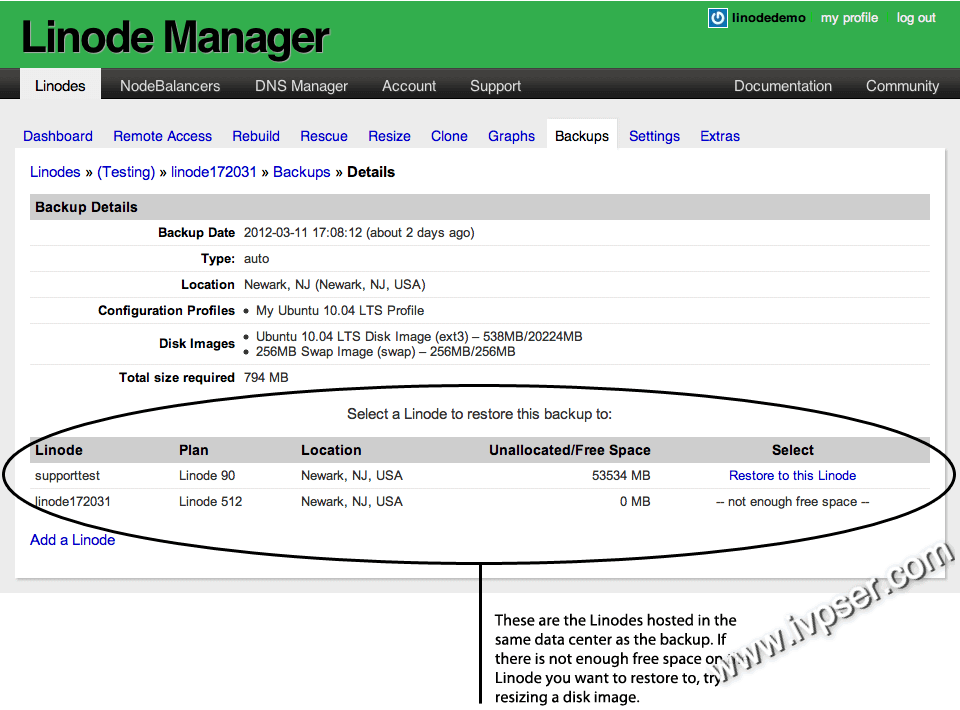Click the log out link
The height and width of the screenshot is (710, 960).
pos(916,18)
